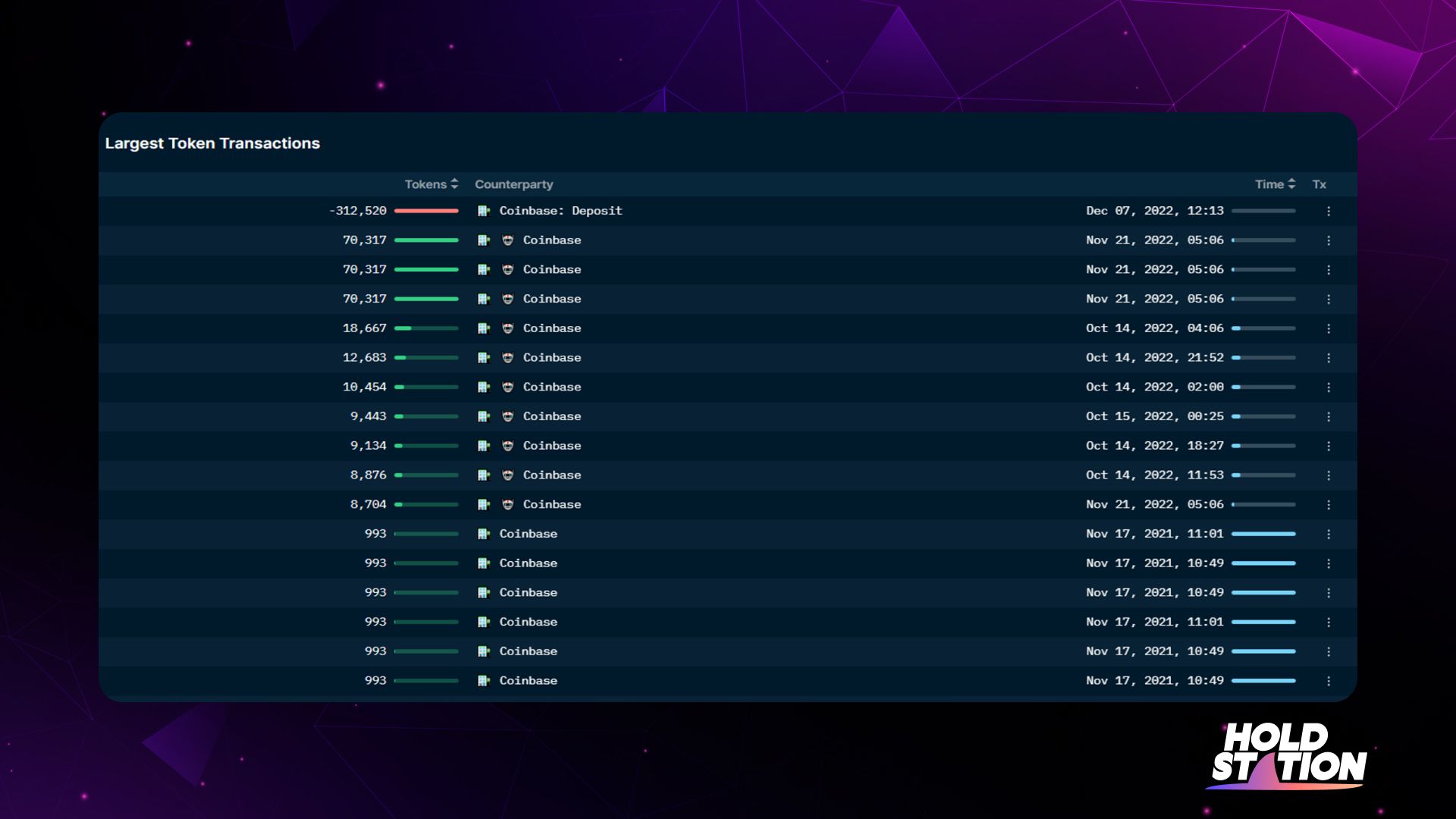Click the Counterparty column header
Viewport: 1456px width, 819px height.
[x=514, y=184]
